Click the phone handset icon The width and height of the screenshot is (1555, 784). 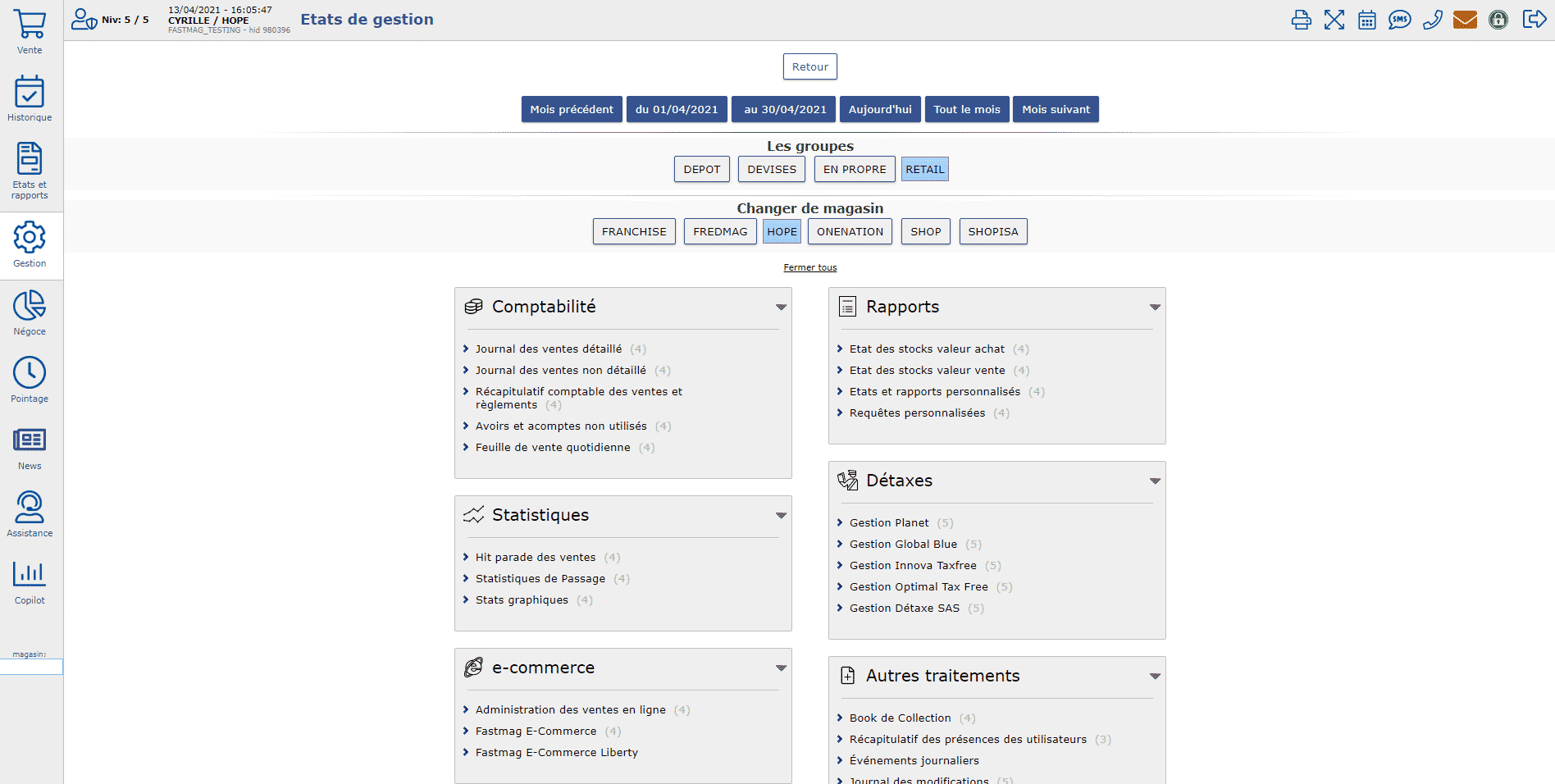pos(1432,20)
